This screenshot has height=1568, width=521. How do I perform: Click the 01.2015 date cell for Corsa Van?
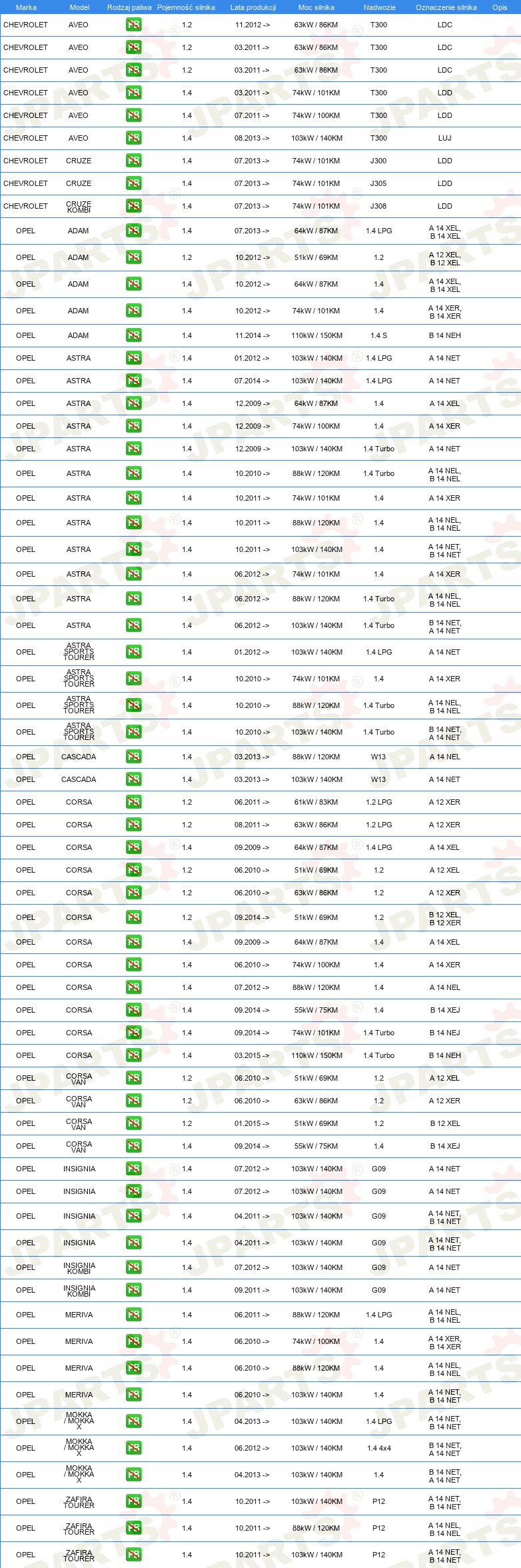252,1123
